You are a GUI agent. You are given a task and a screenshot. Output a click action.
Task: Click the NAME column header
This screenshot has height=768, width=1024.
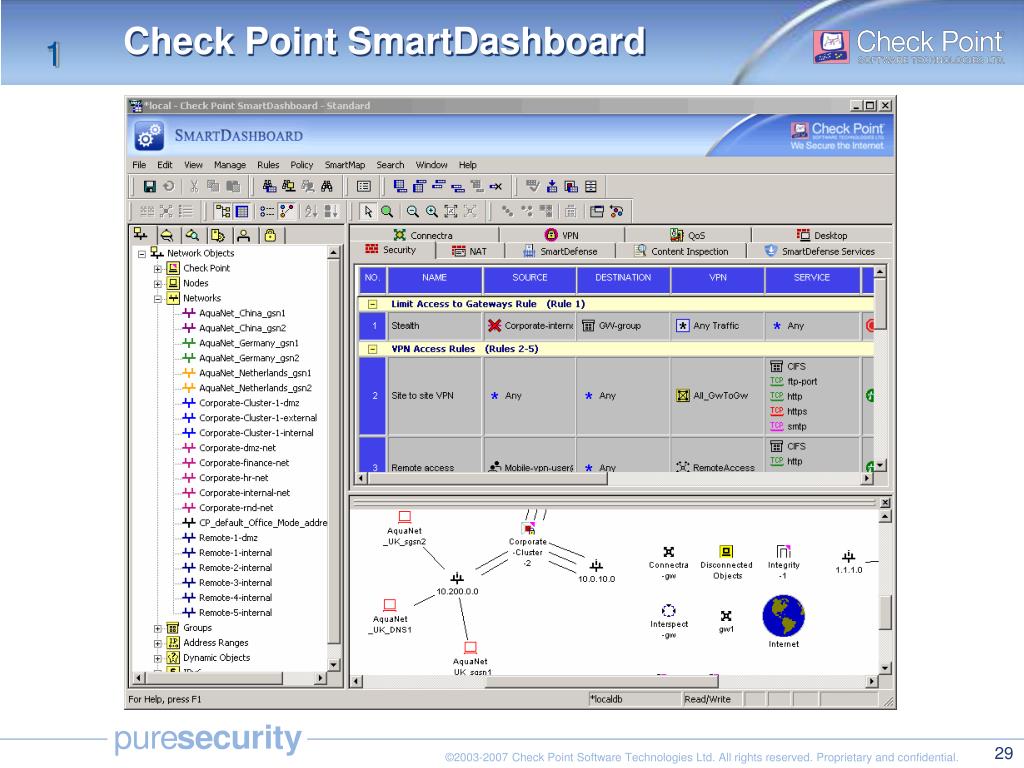434,278
